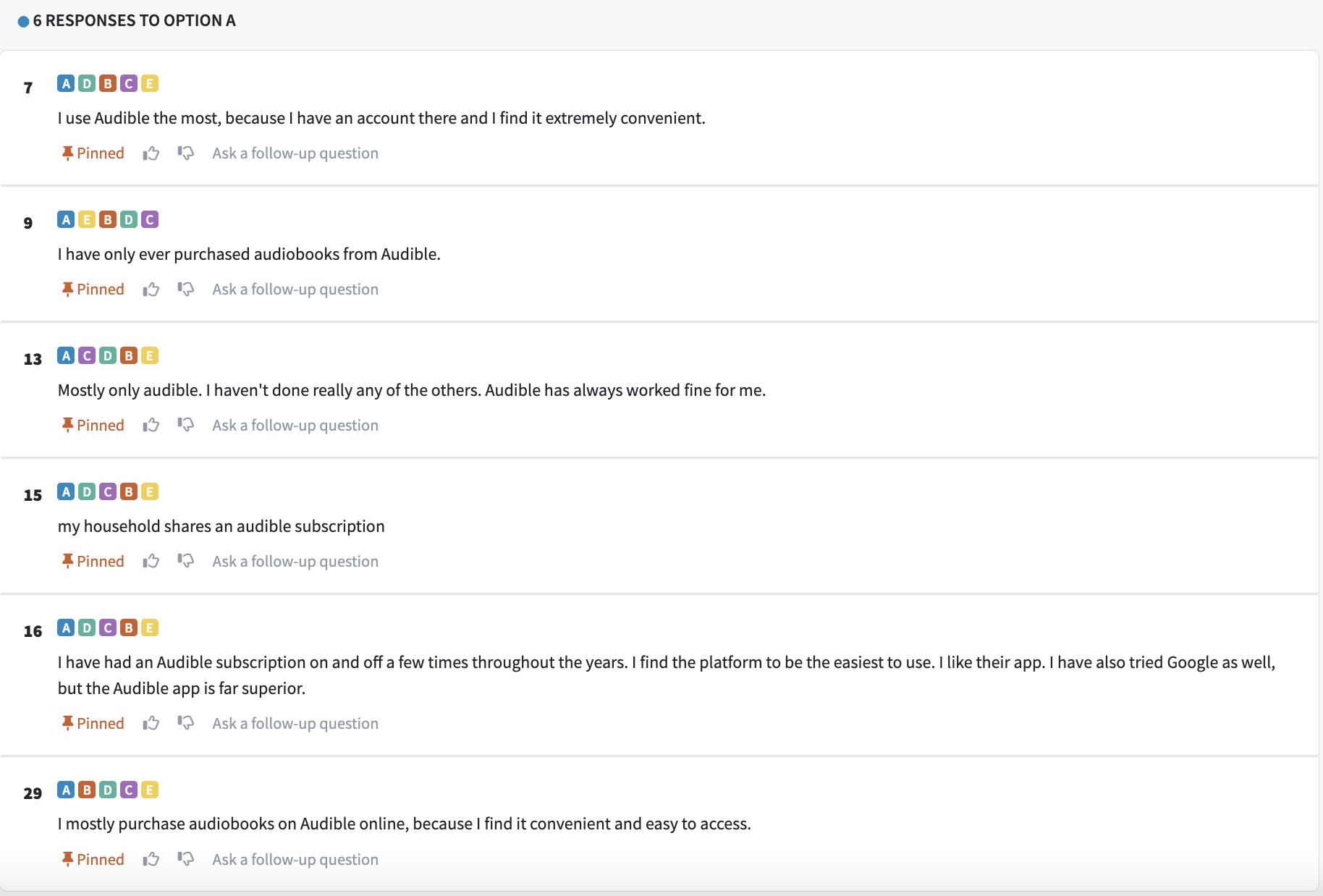The width and height of the screenshot is (1323, 896).
Task: Select text 'I have only ever purchased audiobooks from Audible.'
Action: click(x=249, y=254)
